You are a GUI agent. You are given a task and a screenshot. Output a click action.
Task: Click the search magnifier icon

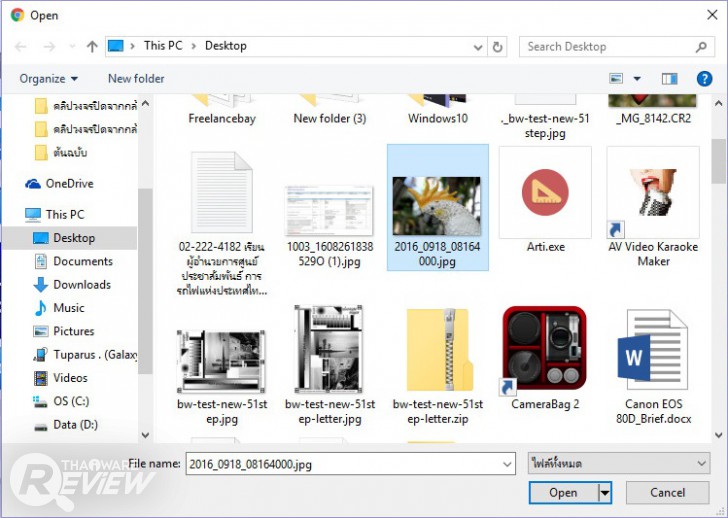pyautogui.click(x=702, y=46)
